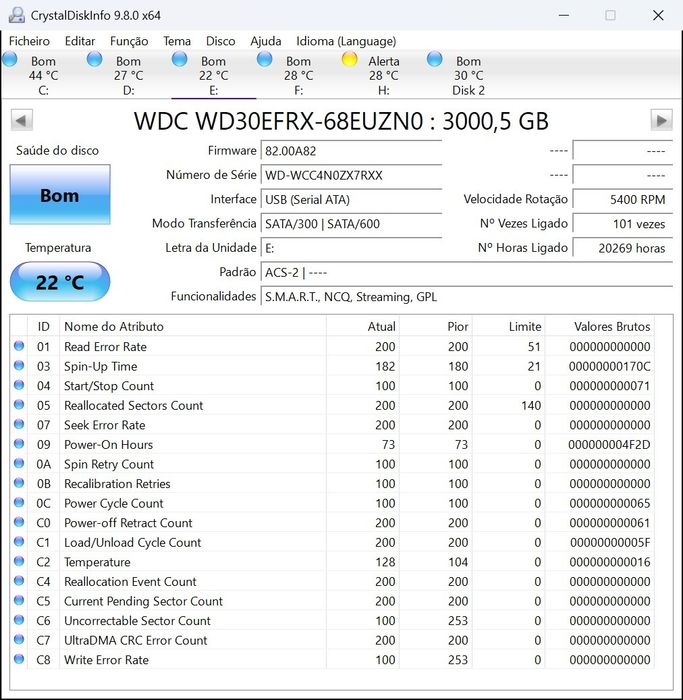Screen dimensions: 683x700
Task: Click the ID column header
Action: coord(43,326)
